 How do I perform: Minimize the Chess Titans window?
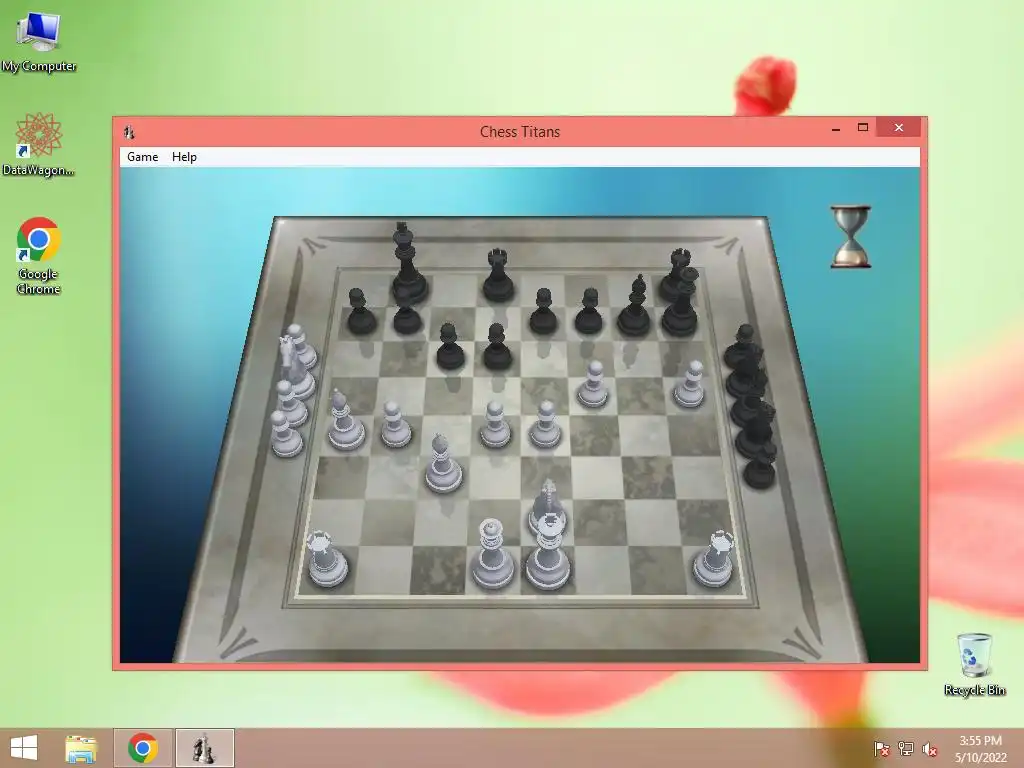tap(836, 129)
